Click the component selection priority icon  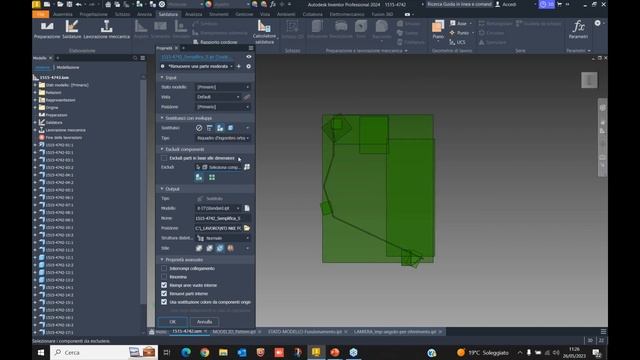tap(199, 178)
